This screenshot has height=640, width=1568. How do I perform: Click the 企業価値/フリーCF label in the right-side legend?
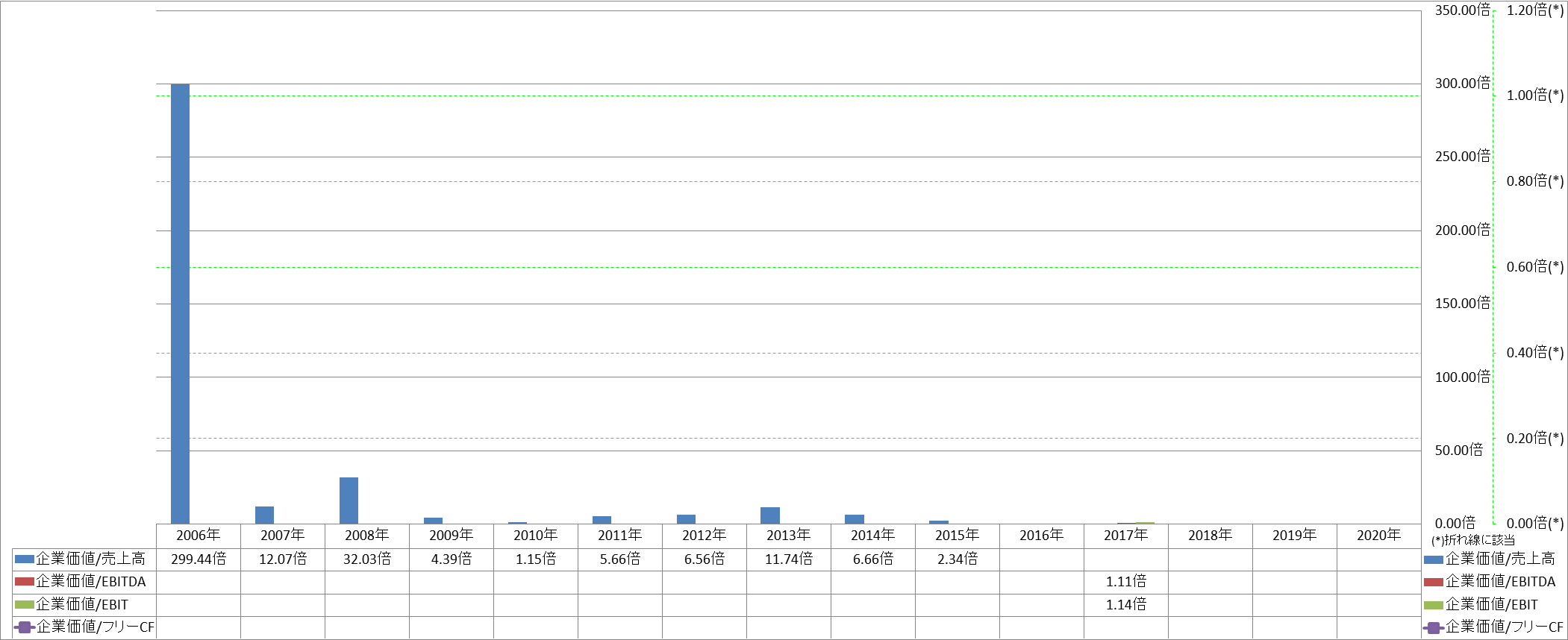pyautogui.click(x=1505, y=627)
